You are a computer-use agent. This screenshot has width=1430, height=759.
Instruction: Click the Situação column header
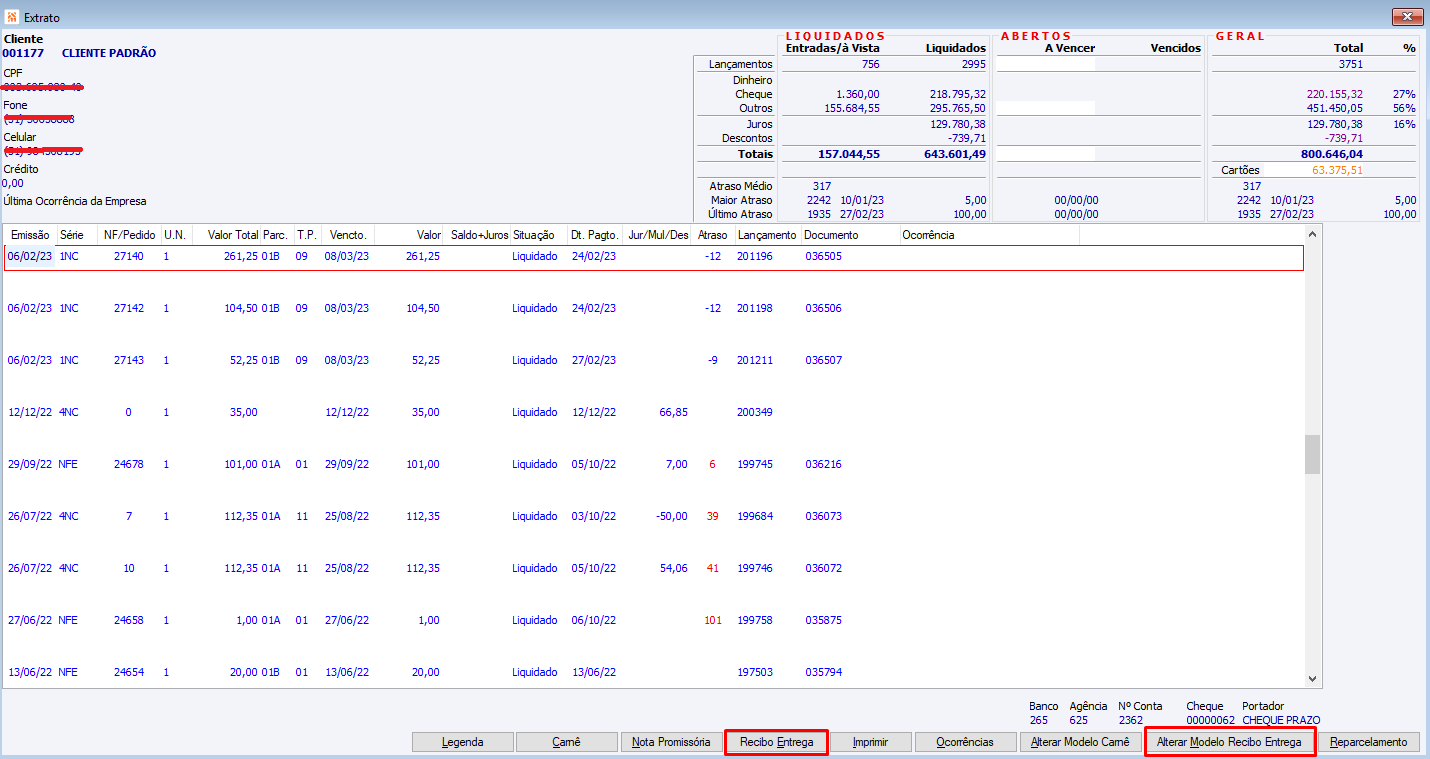click(533, 235)
